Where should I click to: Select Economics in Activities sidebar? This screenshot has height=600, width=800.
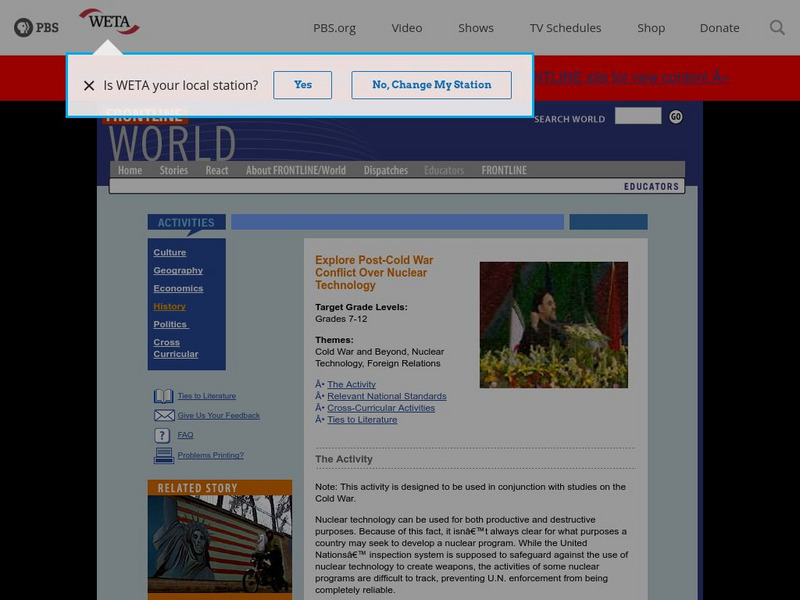pos(178,288)
